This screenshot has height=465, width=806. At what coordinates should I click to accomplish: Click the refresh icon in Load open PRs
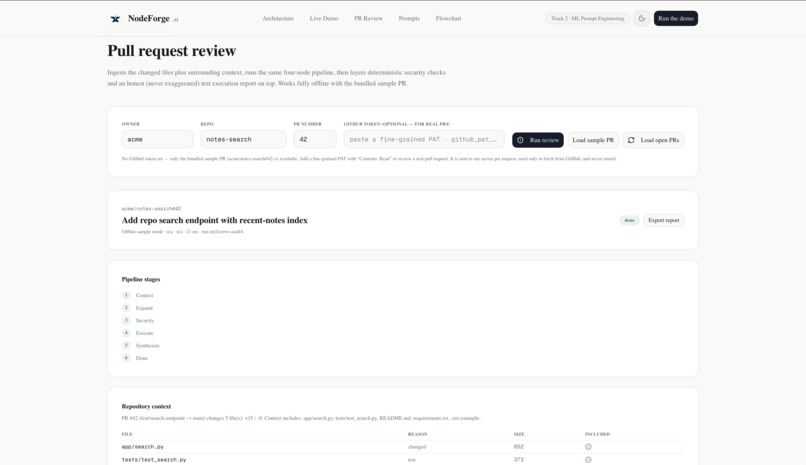coord(631,140)
